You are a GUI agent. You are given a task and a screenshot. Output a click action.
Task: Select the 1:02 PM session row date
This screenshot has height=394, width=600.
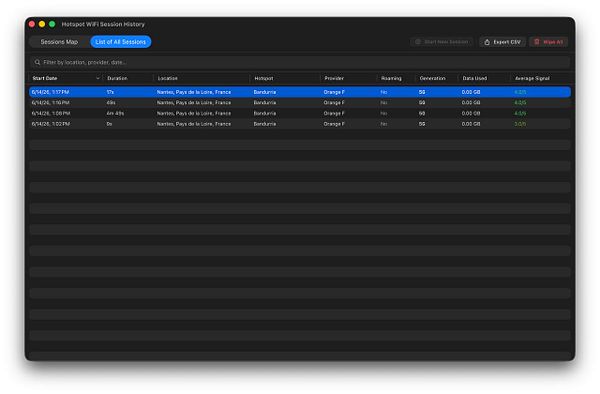[x=51, y=124]
